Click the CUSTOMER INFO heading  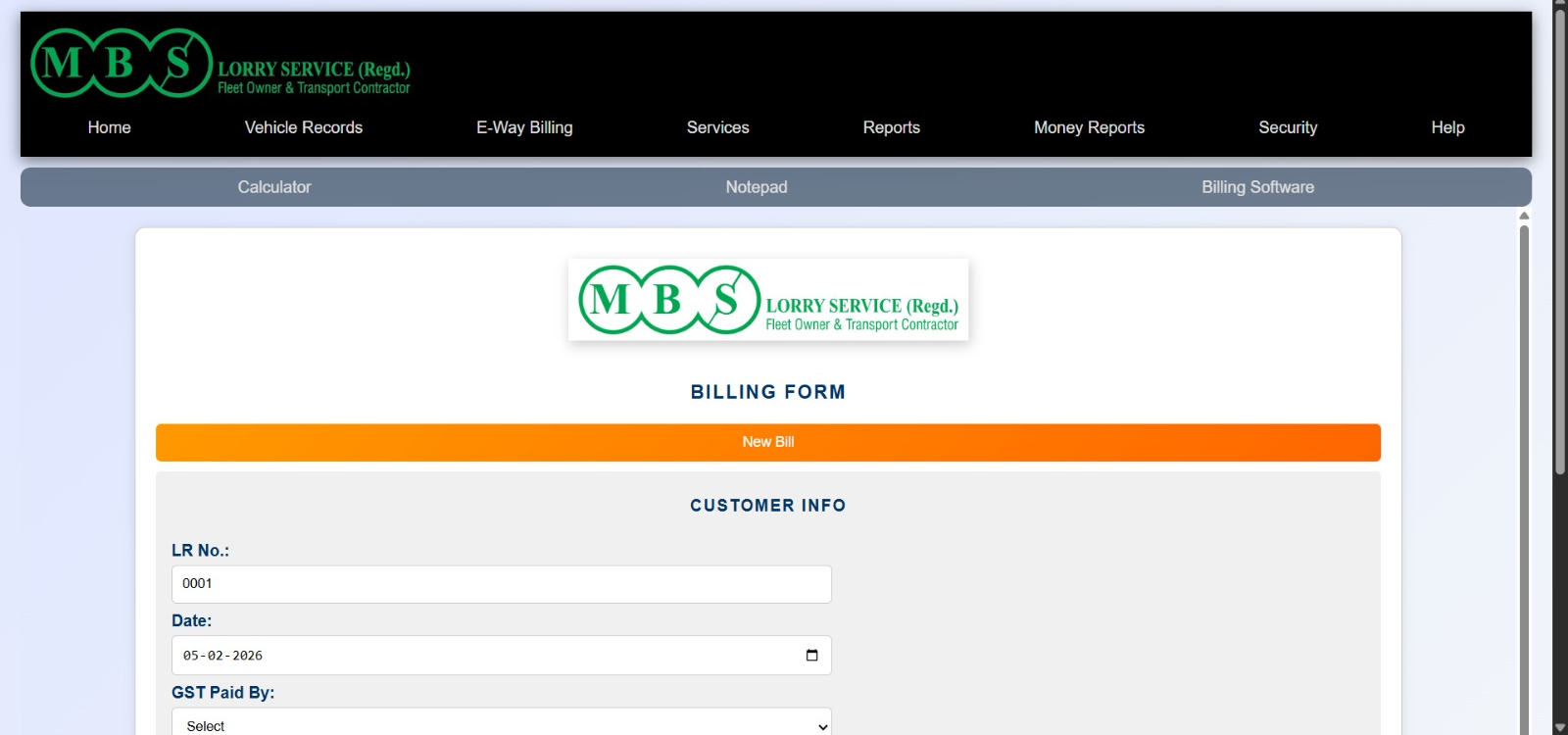point(768,506)
